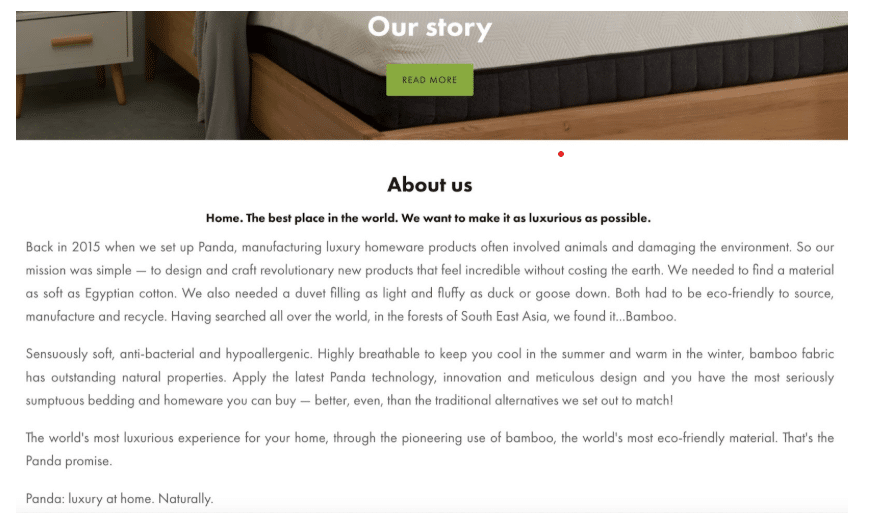The height and width of the screenshot is (526, 886).
Task: Click the small red dot below banner
Action: click(561, 154)
